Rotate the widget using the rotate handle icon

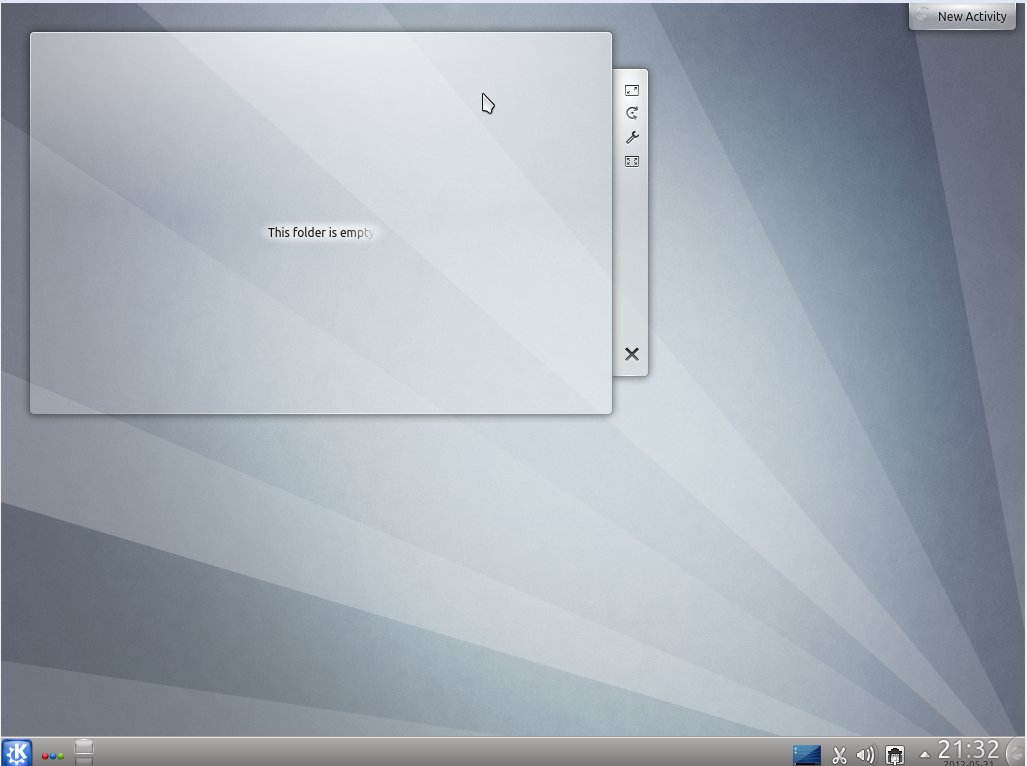631,112
